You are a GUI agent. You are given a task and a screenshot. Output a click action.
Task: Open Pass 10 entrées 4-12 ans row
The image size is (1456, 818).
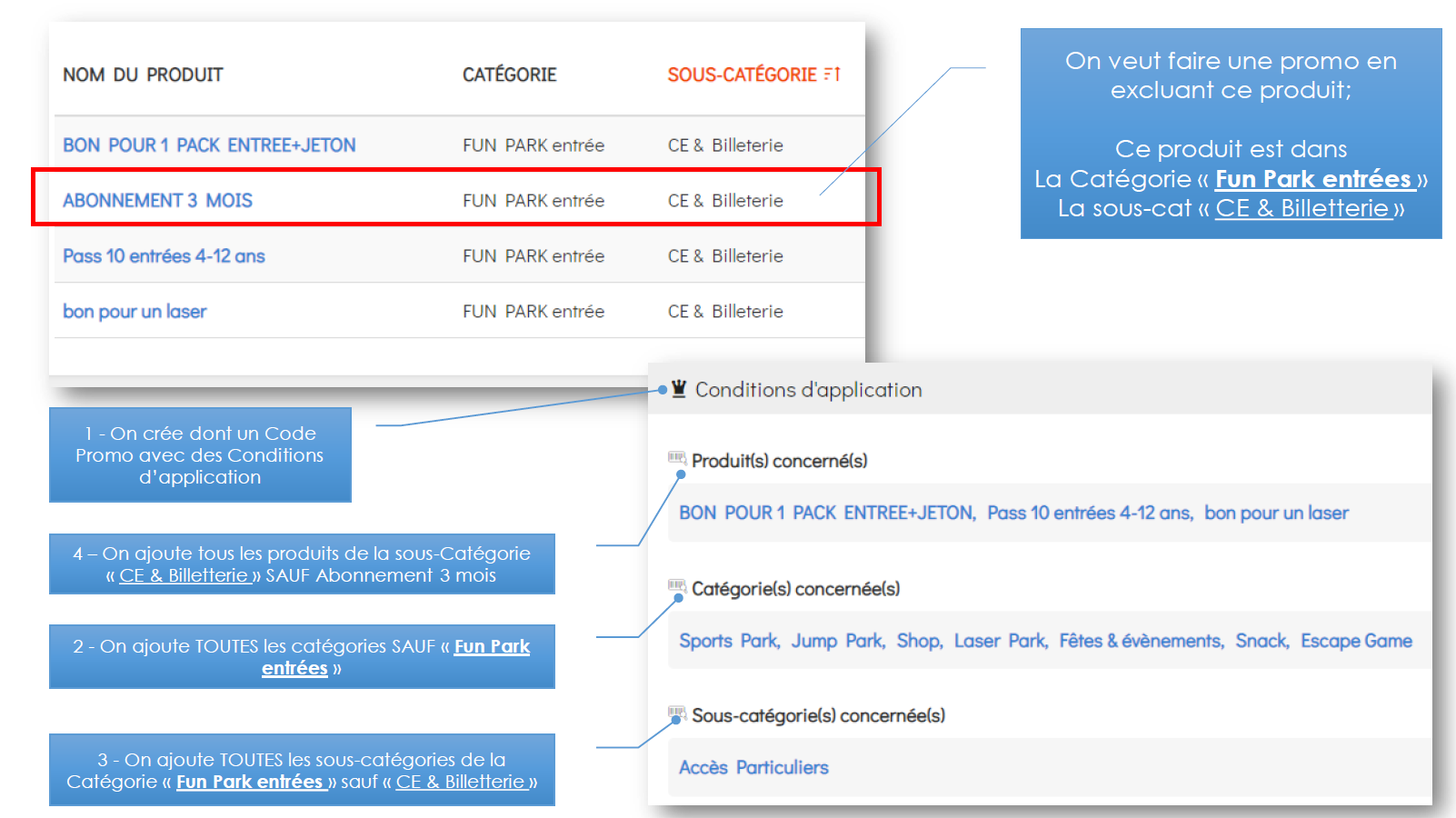tap(164, 256)
